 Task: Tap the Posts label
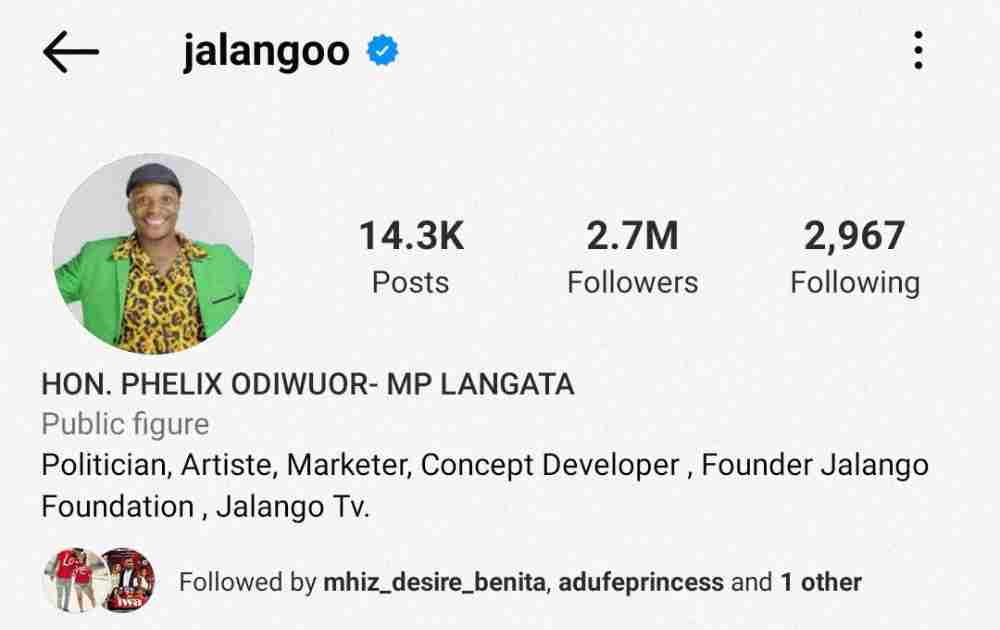411,282
